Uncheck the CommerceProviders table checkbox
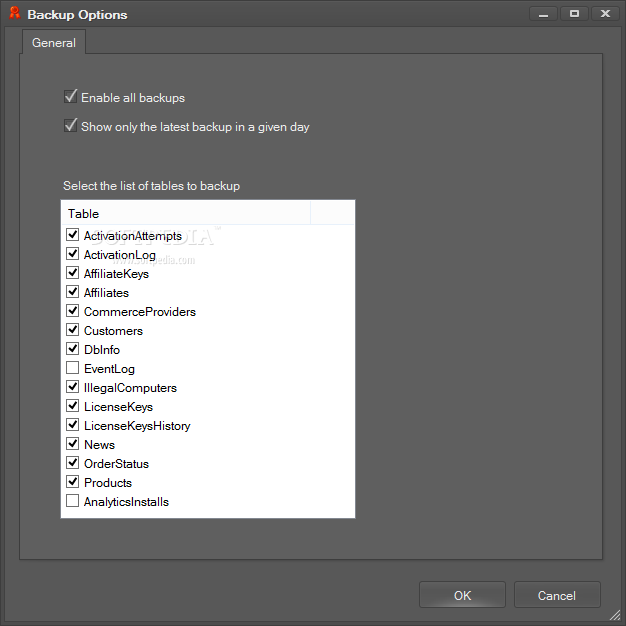The width and height of the screenshot is (626, 626). coord(72,311)
